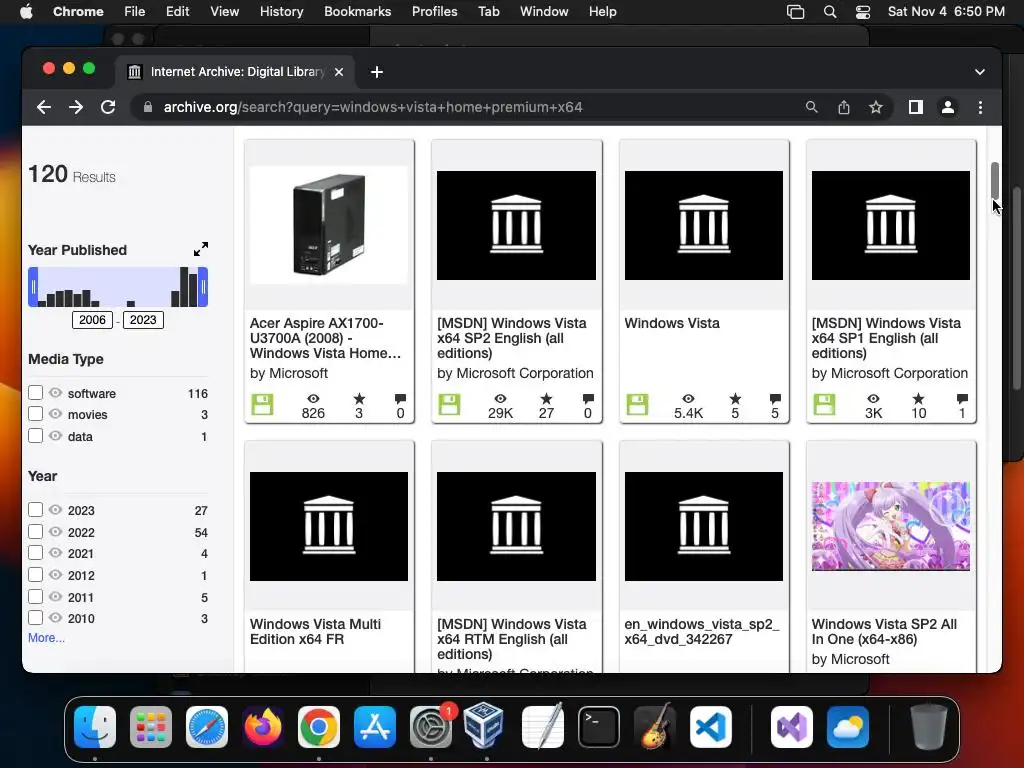
Task: Click the anime thumbnail of Vista SP2 All In One
Action: [891, 526]
